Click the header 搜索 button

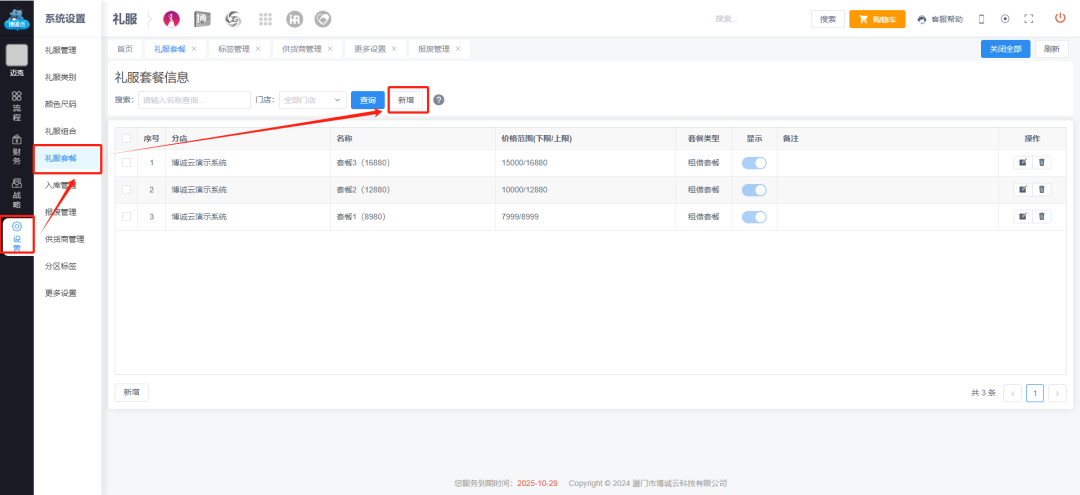tap(828, 19)
